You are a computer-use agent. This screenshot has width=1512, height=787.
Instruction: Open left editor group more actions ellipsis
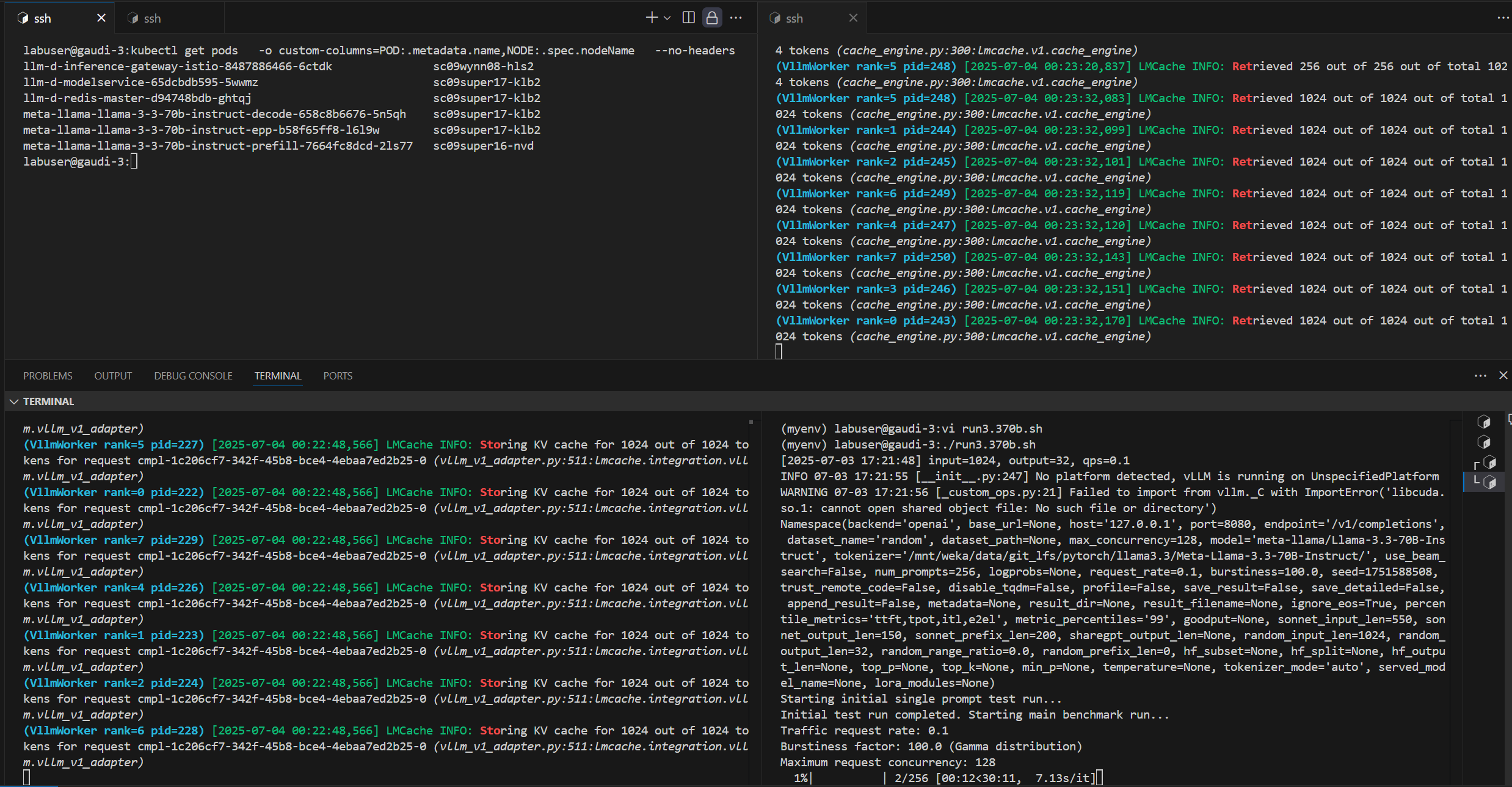[x=736, y=18]
